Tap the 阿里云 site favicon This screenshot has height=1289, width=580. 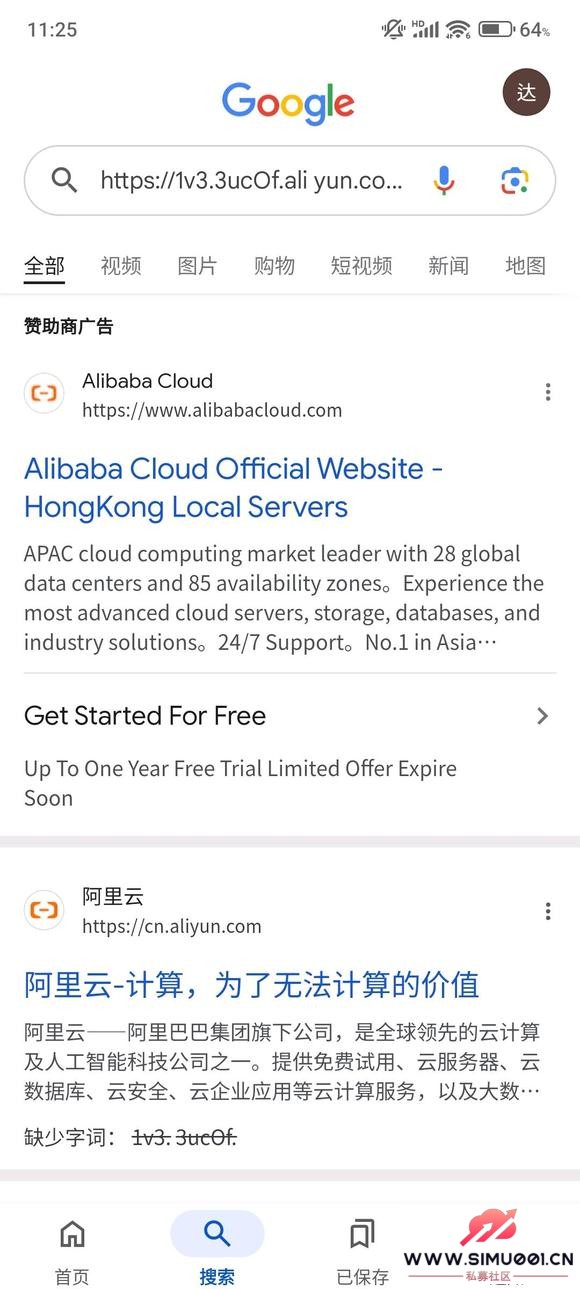[44, 910]
